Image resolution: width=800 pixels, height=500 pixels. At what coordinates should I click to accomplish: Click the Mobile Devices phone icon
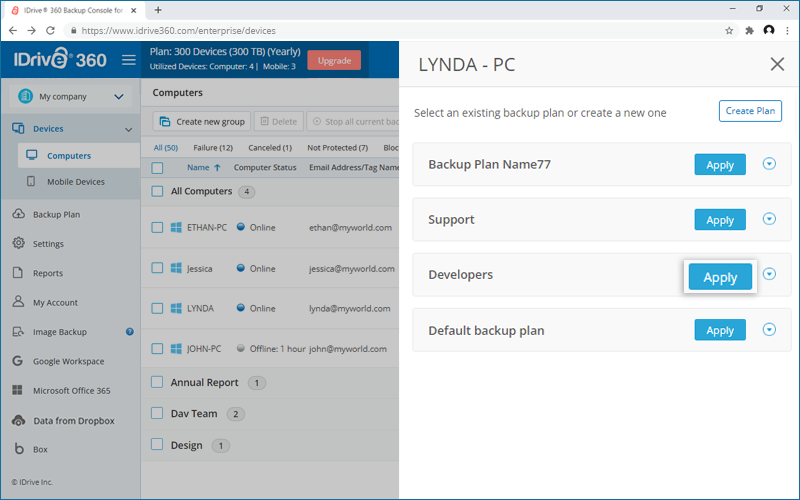click(31, 181)
